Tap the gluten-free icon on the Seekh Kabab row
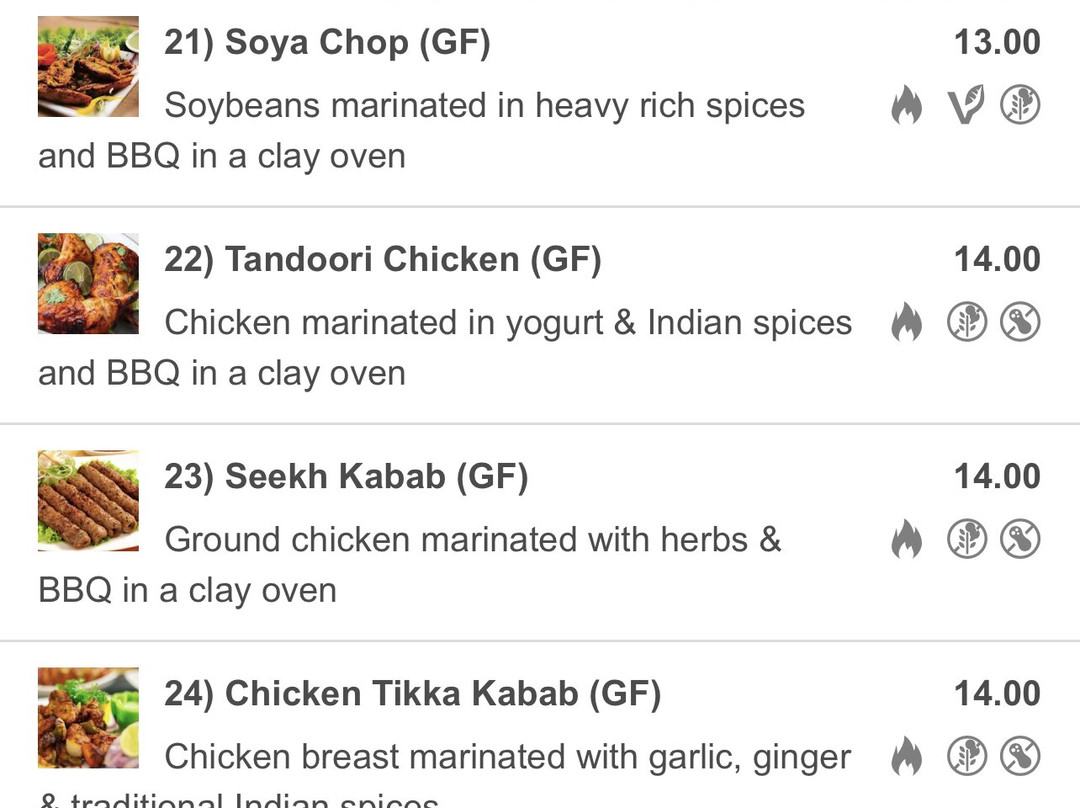Viewport: 1080px width, 808px height. (967, 539)
